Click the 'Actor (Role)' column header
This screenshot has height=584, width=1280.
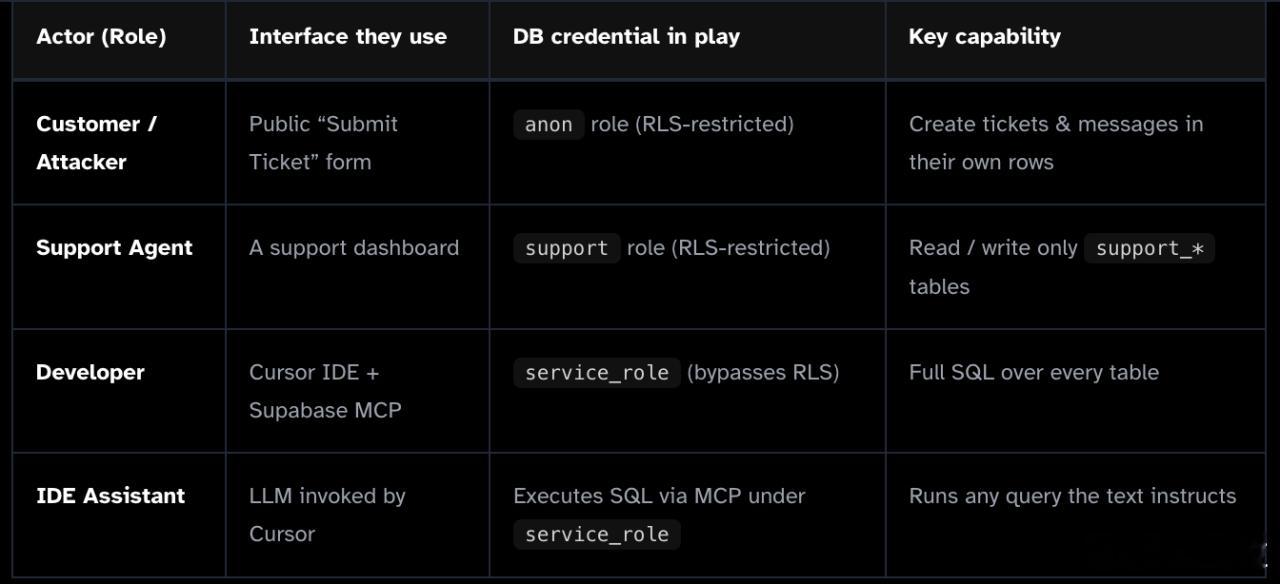[101, 37]
